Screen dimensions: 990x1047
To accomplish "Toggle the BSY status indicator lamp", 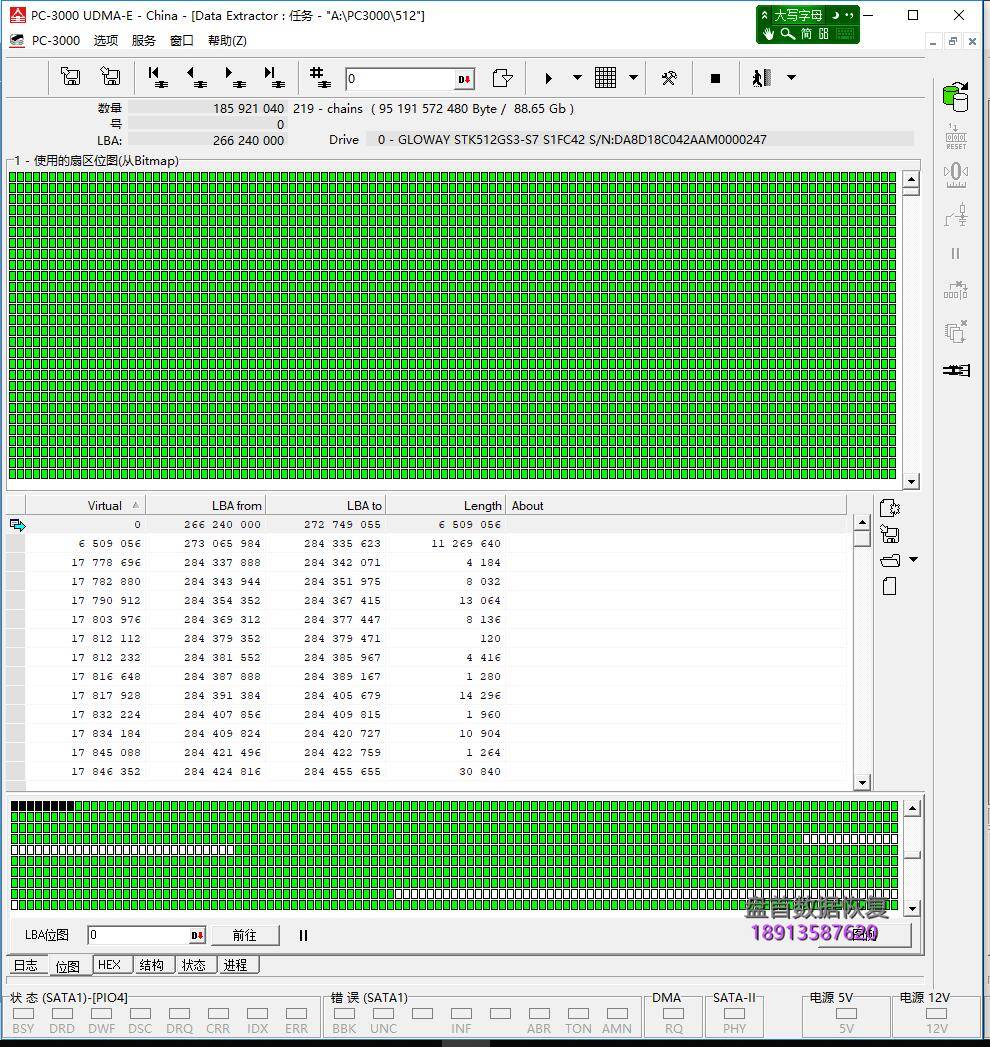I will 24,1012.
